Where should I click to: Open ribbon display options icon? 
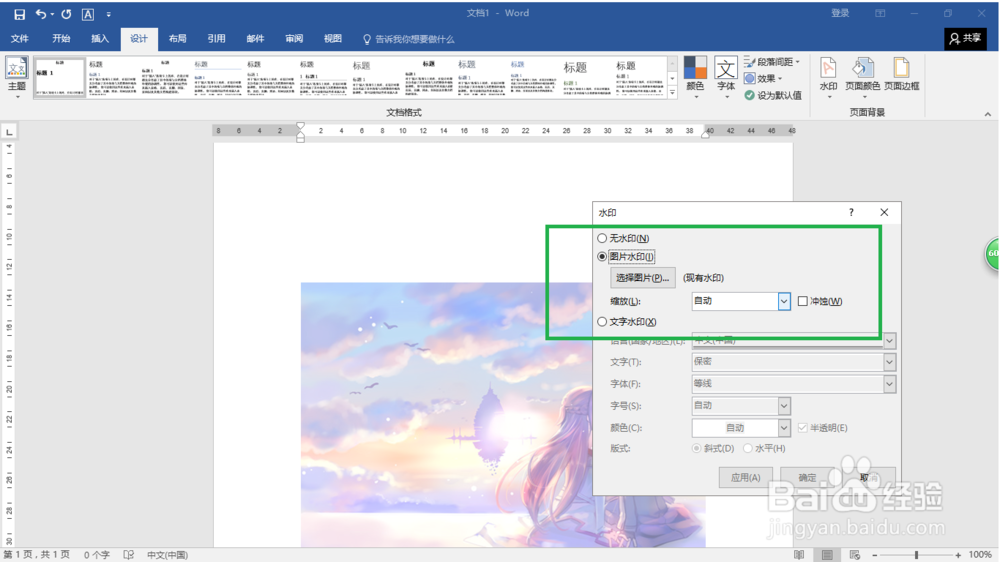[880, 13]
